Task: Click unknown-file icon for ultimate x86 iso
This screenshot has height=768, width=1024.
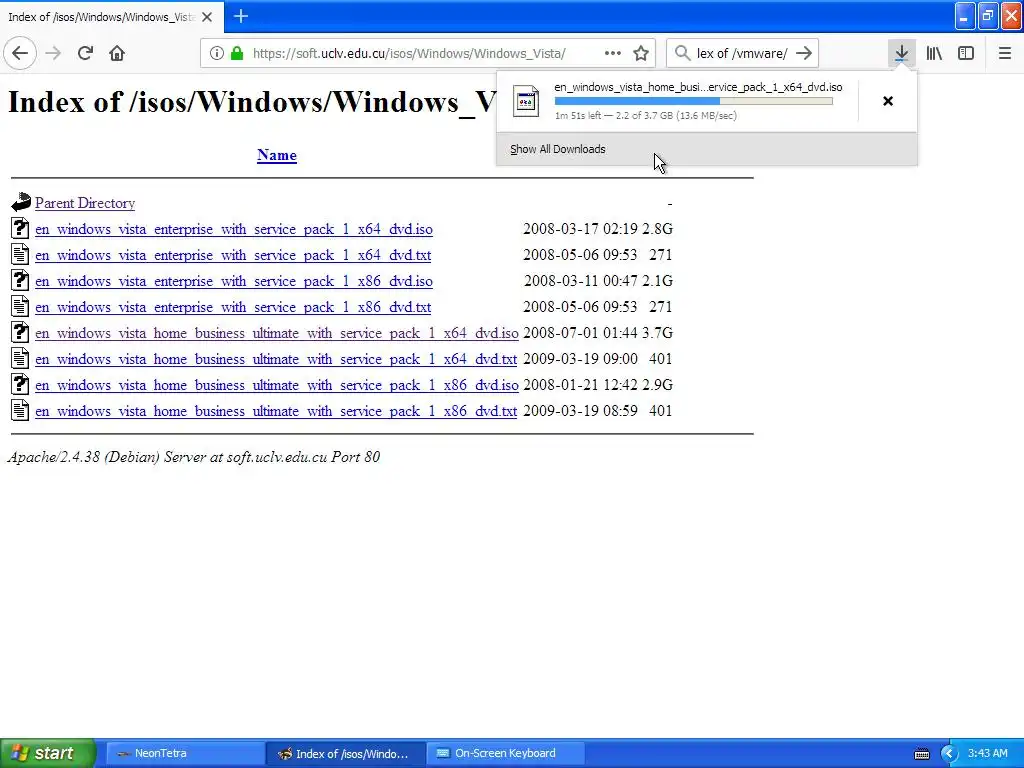Action: (x=20, y=384)
